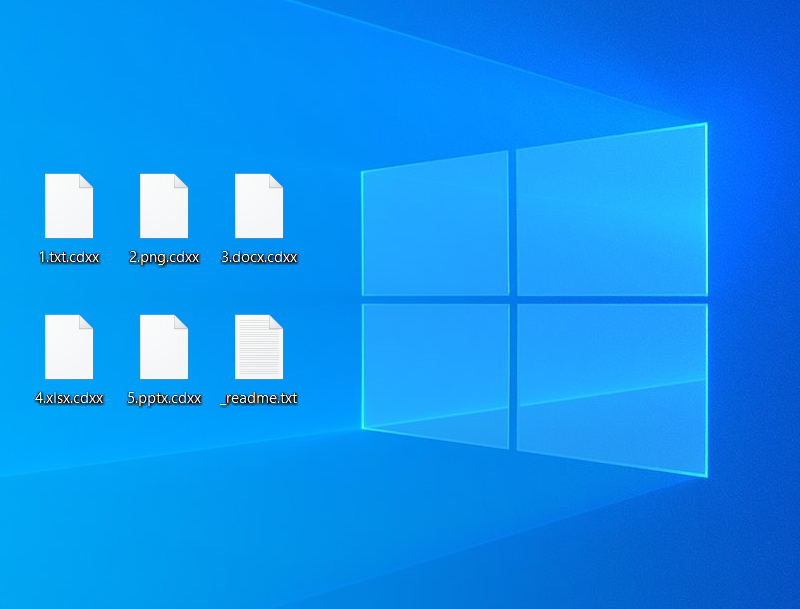Click the folded corner of the 3.docx.cdxx icon
The width and height of the screenshot is (800, 609).
coord(276,181)
